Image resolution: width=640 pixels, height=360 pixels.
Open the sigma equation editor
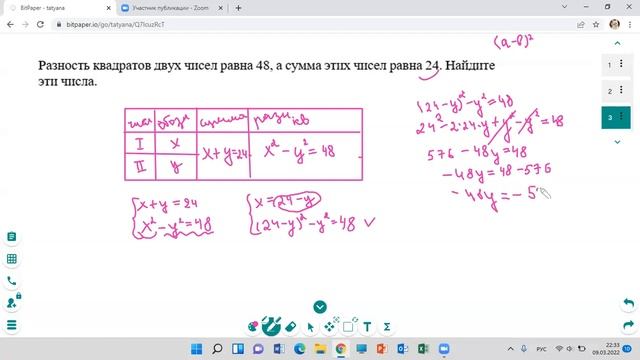point(387,327)
